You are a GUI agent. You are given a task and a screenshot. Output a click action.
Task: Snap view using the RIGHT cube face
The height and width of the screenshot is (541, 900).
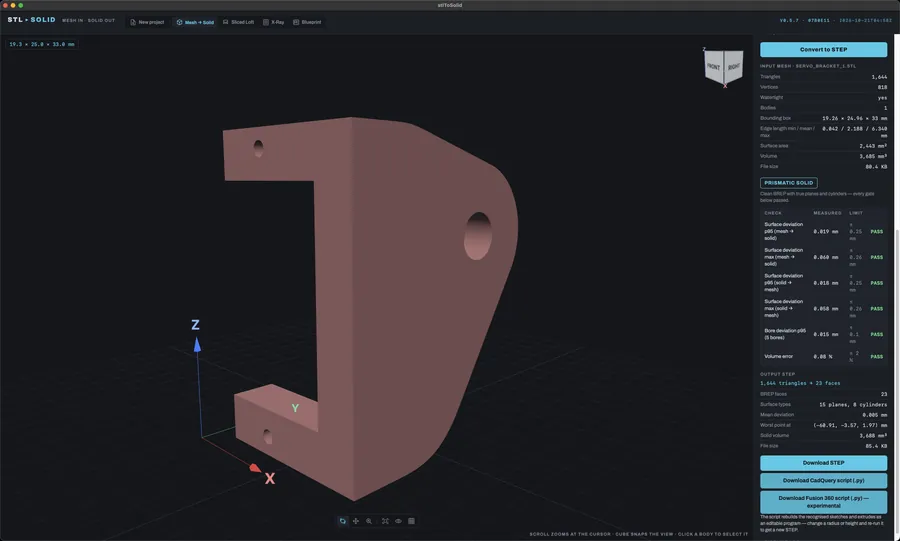[x=734, y=67]
